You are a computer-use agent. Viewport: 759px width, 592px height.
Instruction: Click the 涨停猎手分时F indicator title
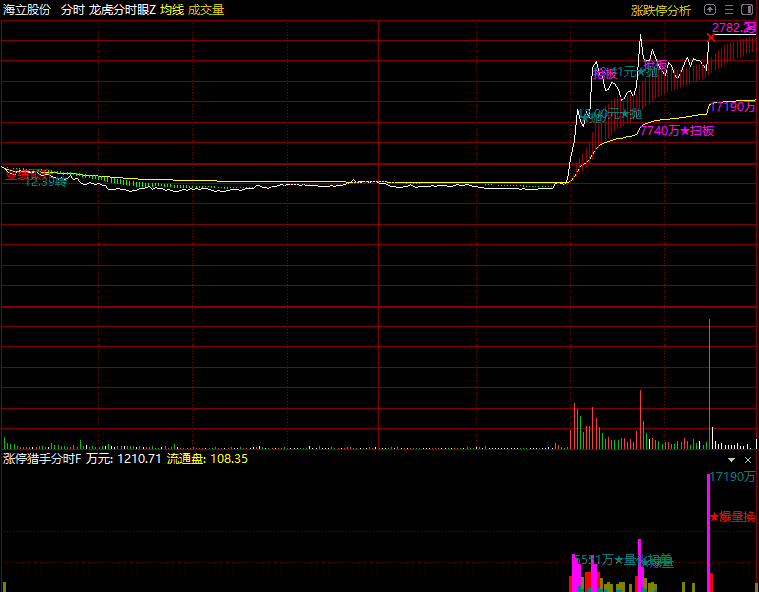click(41, 459)
